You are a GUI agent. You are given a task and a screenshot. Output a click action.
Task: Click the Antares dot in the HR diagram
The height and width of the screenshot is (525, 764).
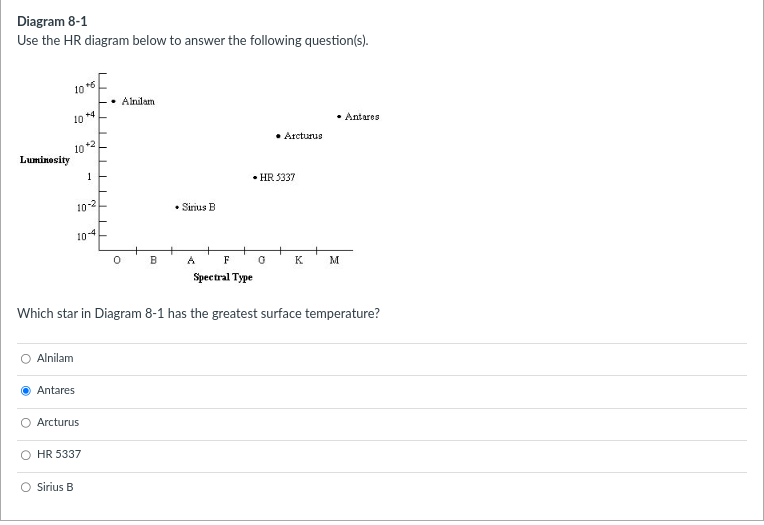click(340, 117)
